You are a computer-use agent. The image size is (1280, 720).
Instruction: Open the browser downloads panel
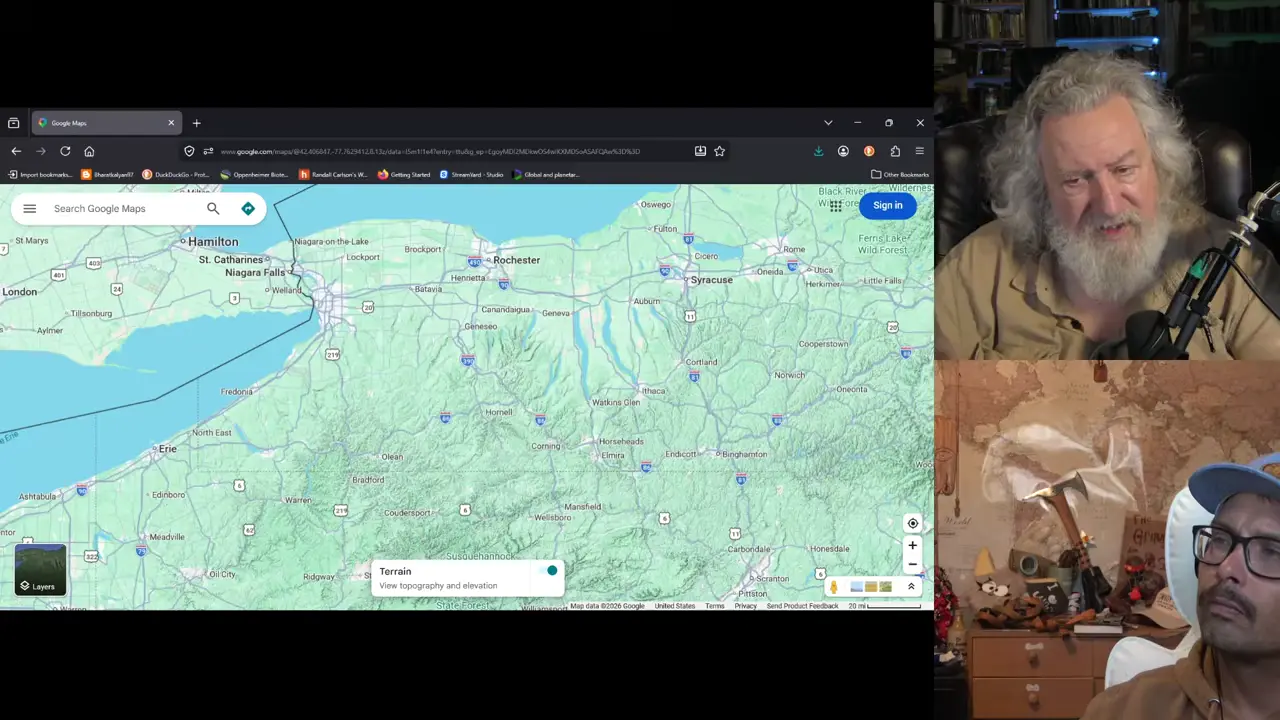[x=818, y=151]
